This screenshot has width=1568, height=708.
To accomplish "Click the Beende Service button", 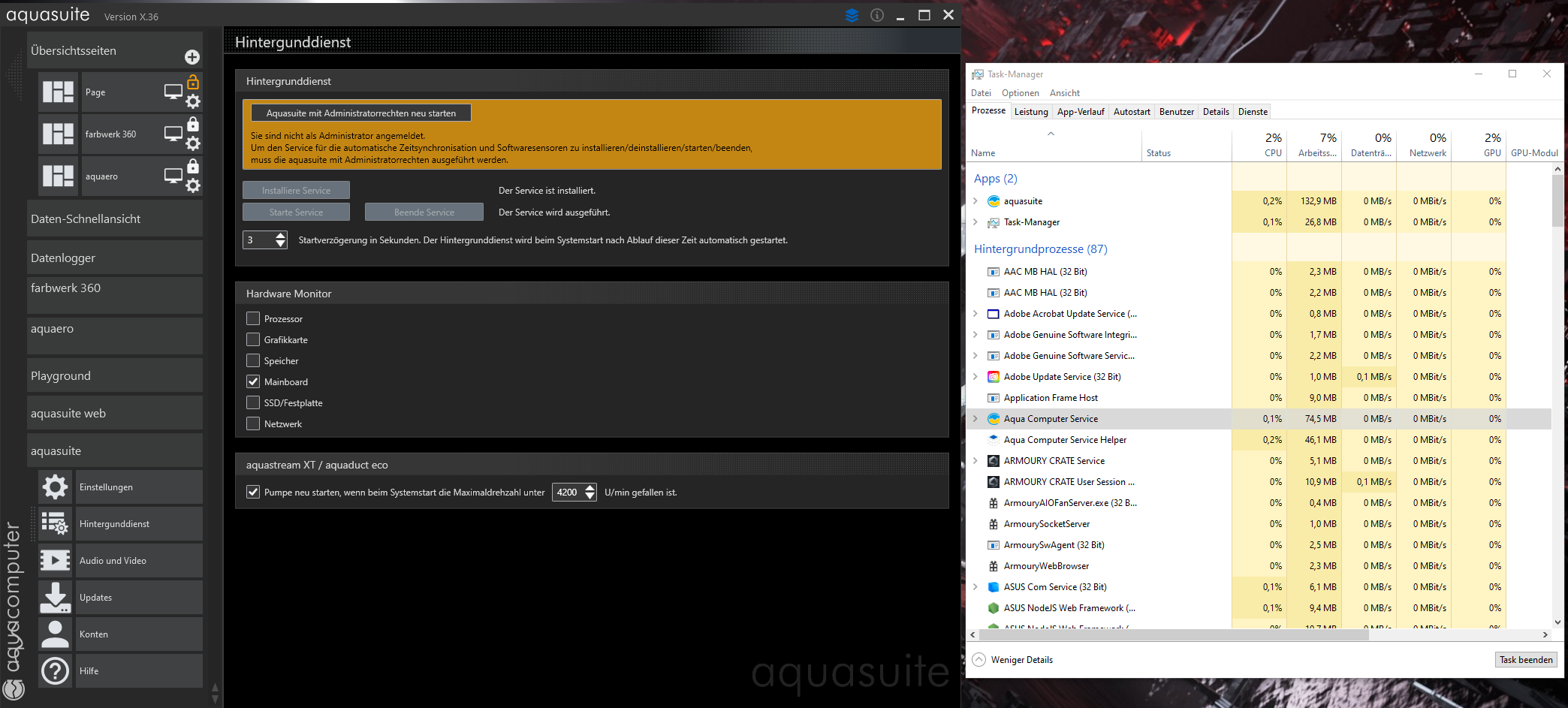I will [424, 212].
